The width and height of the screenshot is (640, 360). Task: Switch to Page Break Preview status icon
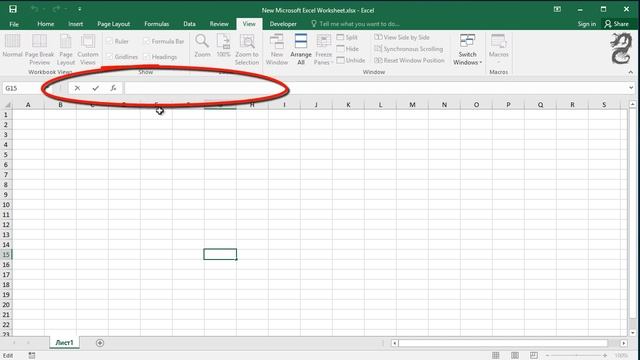[533, 356]
